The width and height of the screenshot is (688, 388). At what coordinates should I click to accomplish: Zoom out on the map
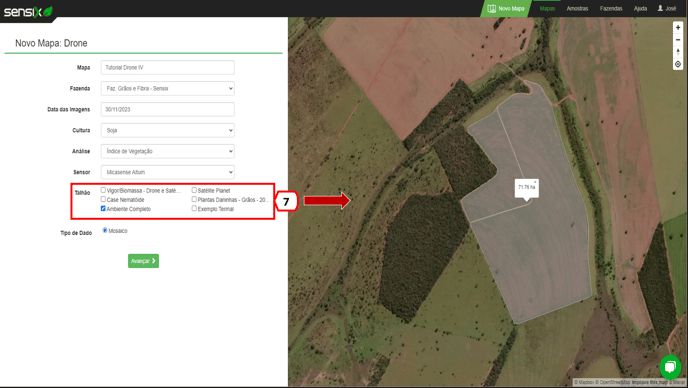(678, 40)
